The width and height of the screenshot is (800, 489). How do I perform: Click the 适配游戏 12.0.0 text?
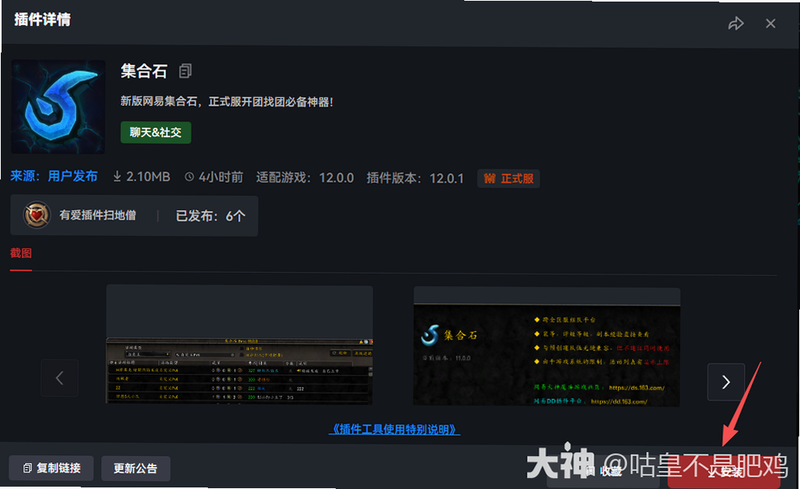click(305, 178)
